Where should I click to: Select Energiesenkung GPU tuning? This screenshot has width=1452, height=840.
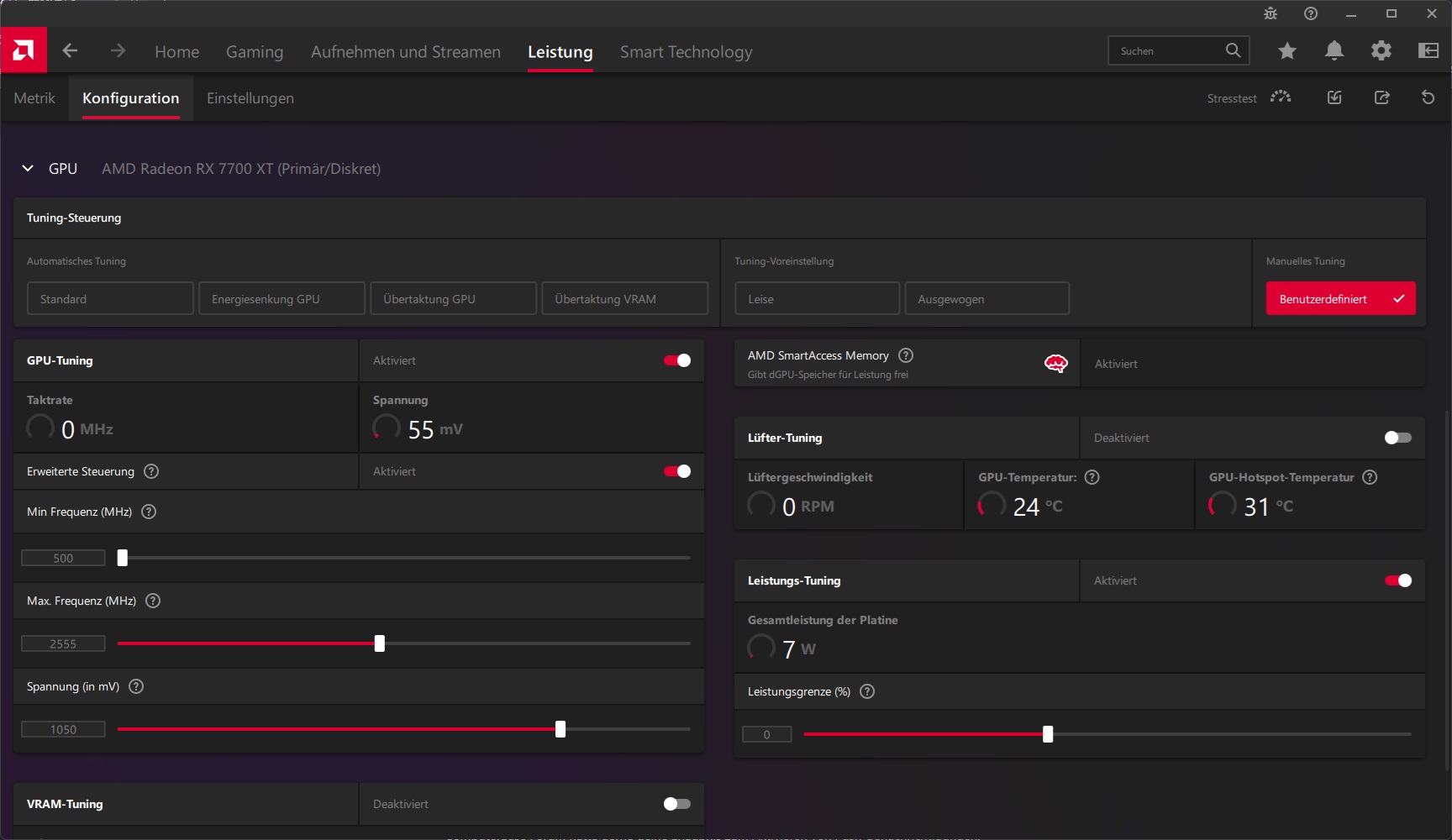tap(281, 298)
